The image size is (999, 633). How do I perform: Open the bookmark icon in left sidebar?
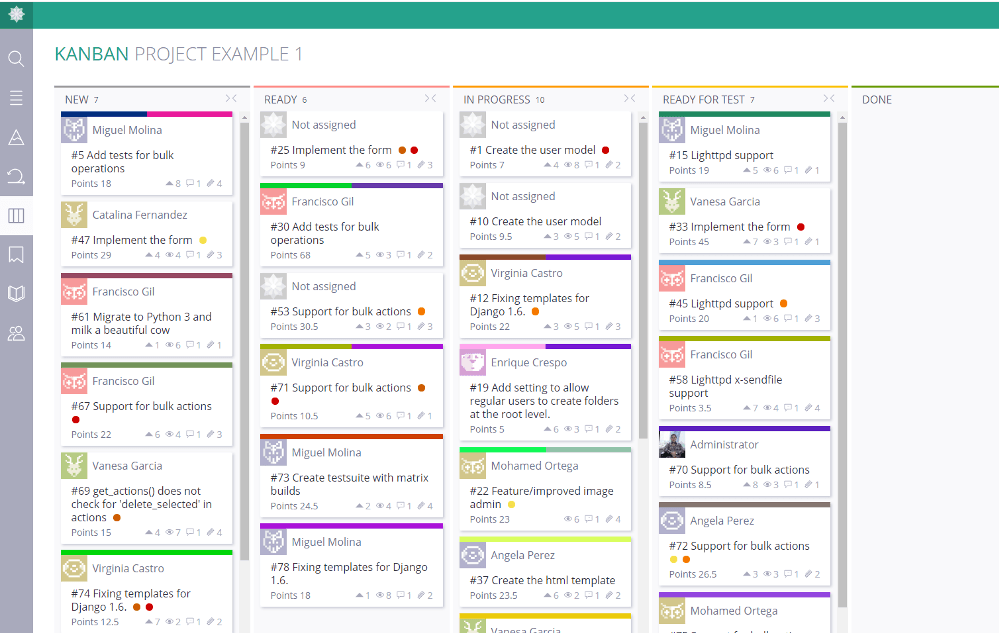point(16,255)
